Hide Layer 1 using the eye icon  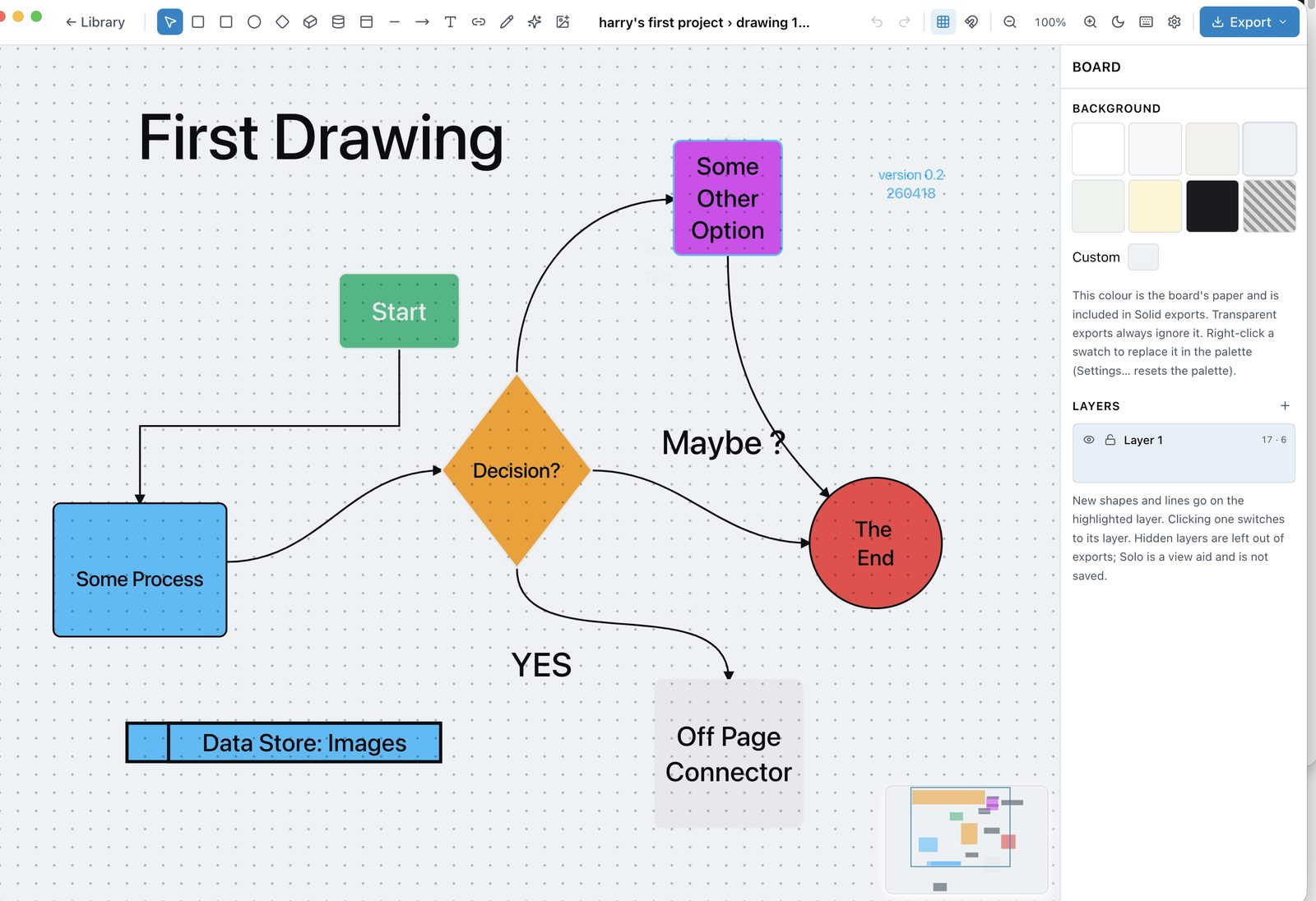[x=1088, y=440]
